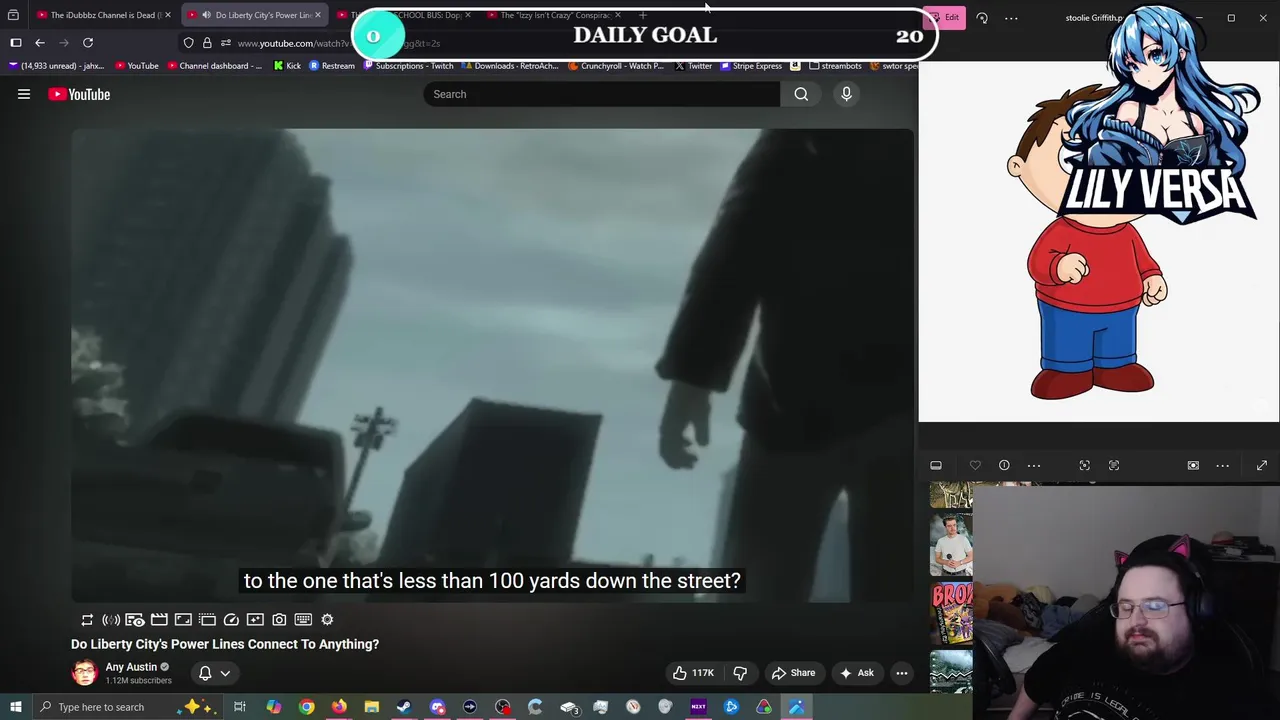The height and width of the screenshot is (720, 1280).
Task: Select the Do Liberty City's Power Lines tab
Action: (x=256, y=15)
